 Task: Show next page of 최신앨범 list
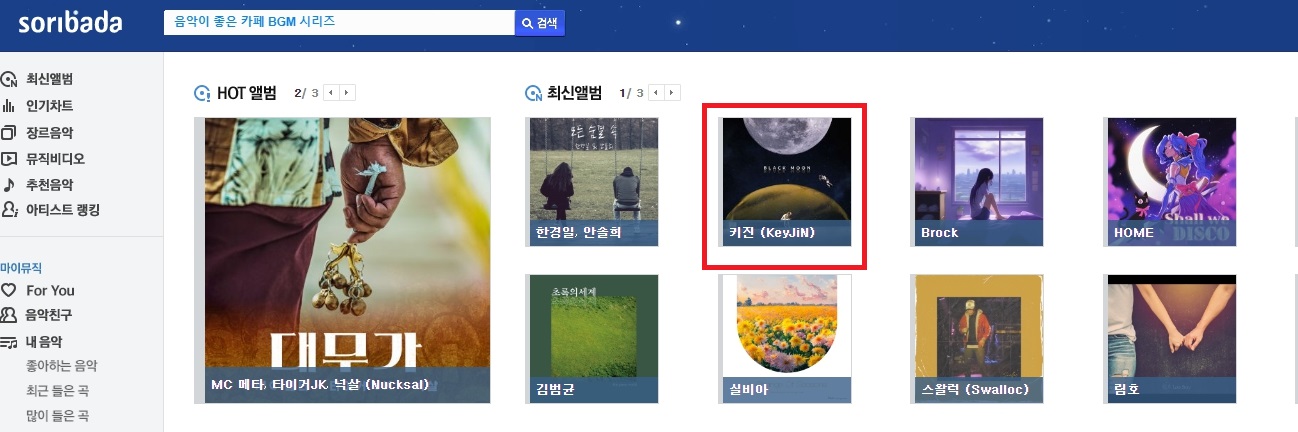coord(673,93)
